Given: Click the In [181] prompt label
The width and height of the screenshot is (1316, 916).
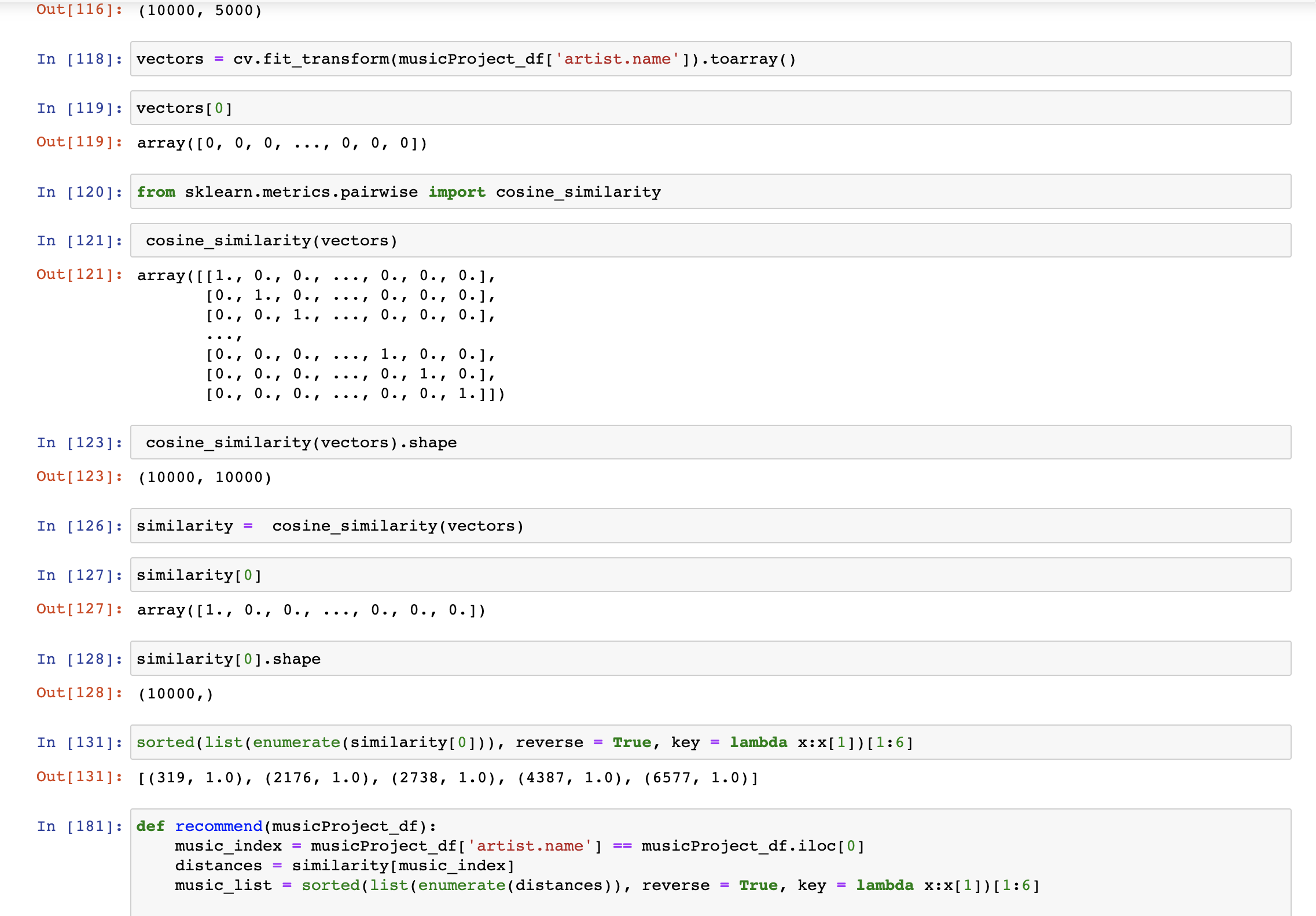Looking at the screenshot, I should tap(80, 826).
